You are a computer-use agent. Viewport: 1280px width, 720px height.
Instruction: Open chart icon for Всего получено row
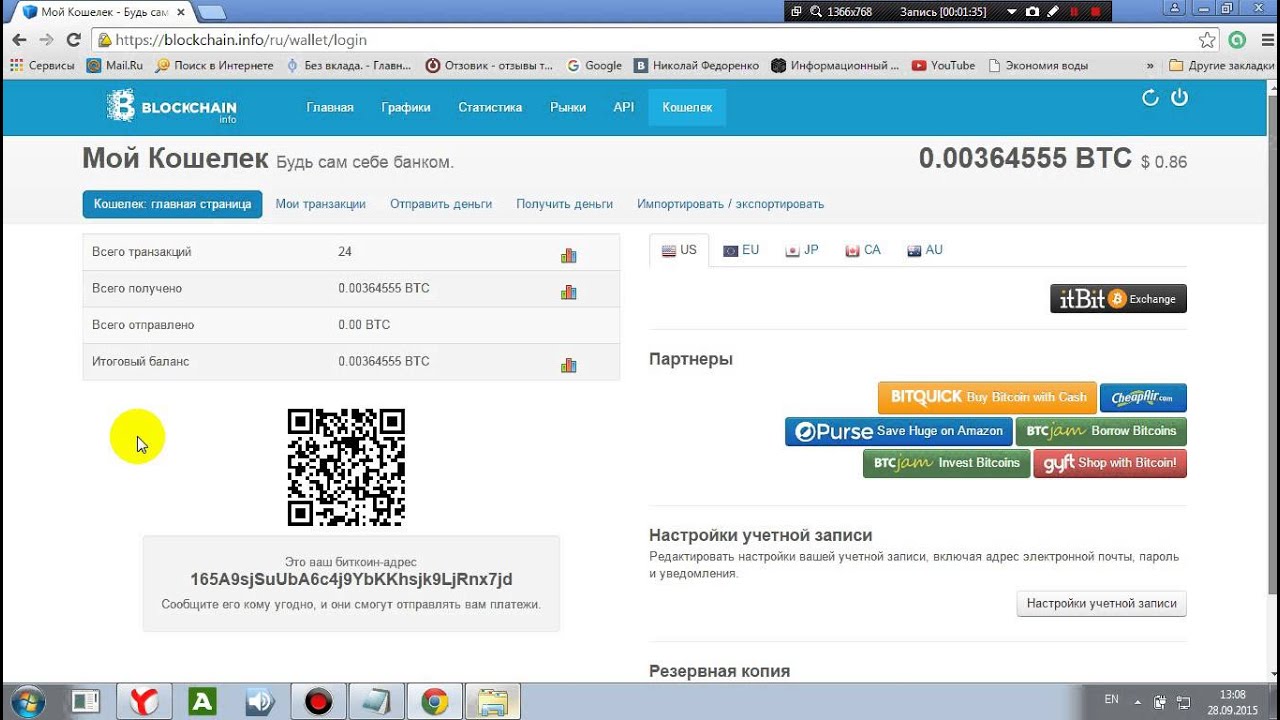(x=568, y=292)
